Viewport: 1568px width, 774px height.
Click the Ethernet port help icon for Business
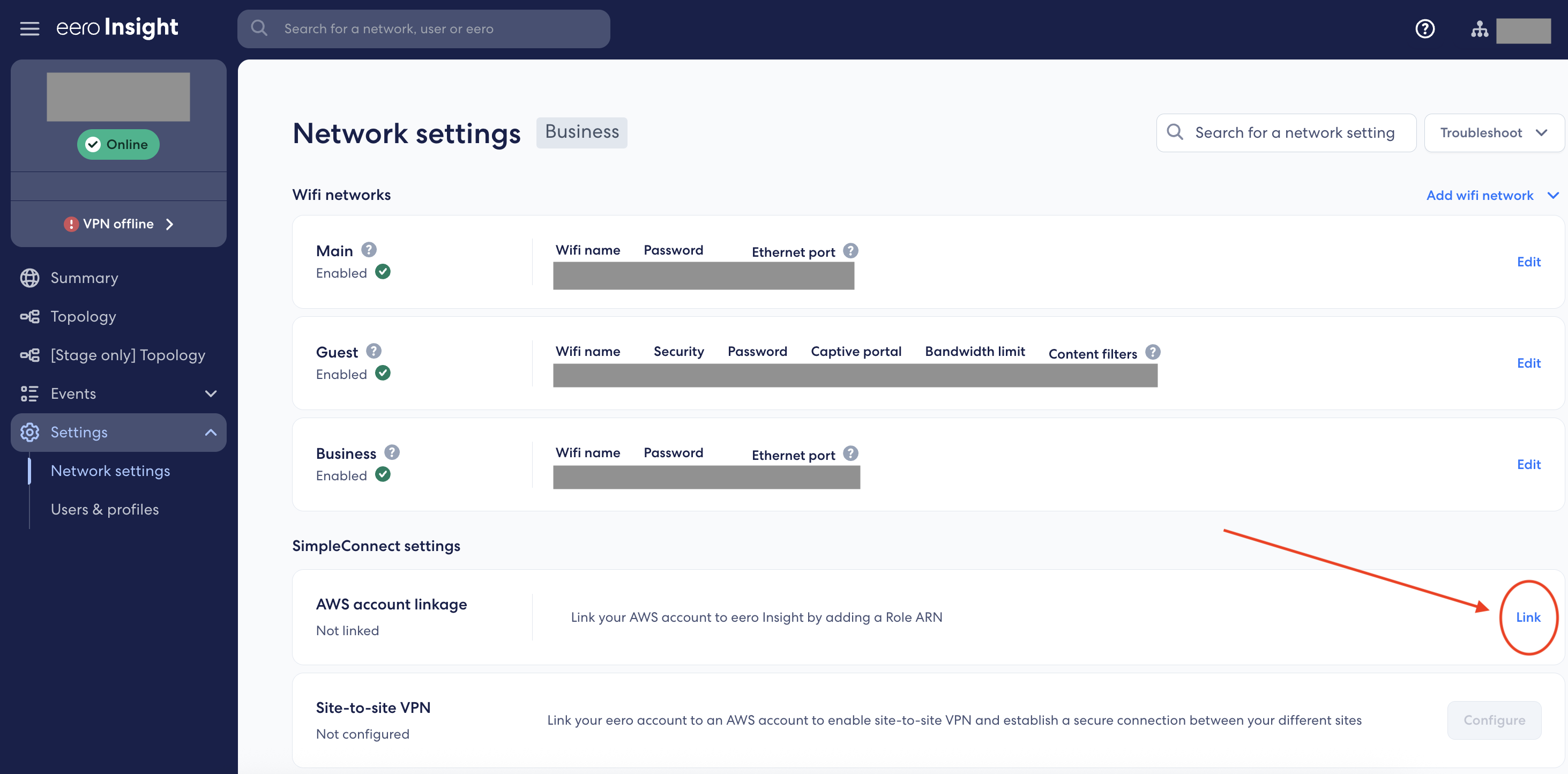pos(850,453)
